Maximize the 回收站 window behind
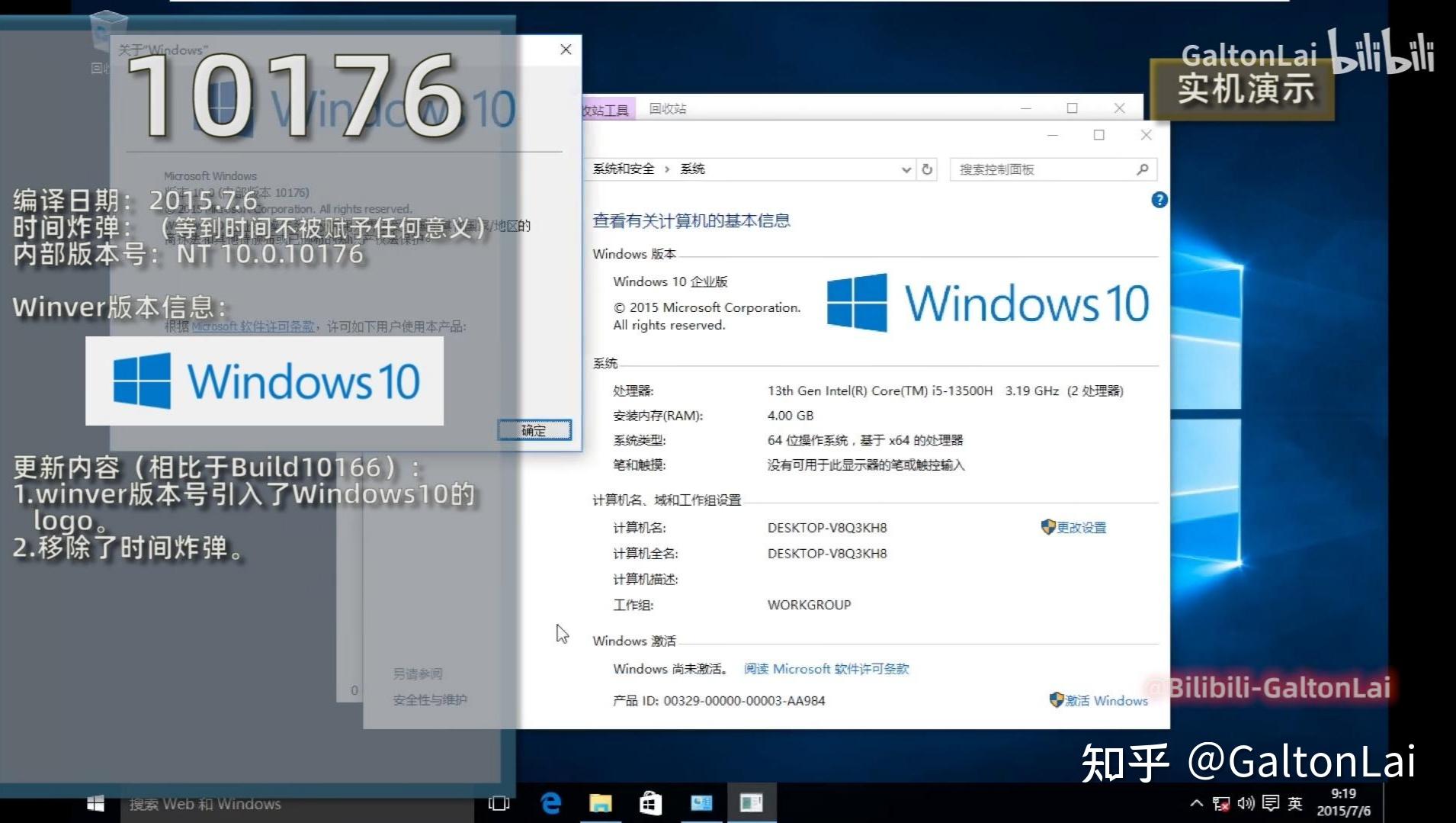The height and width of the screenshot is (823, 1456). 1073,108
